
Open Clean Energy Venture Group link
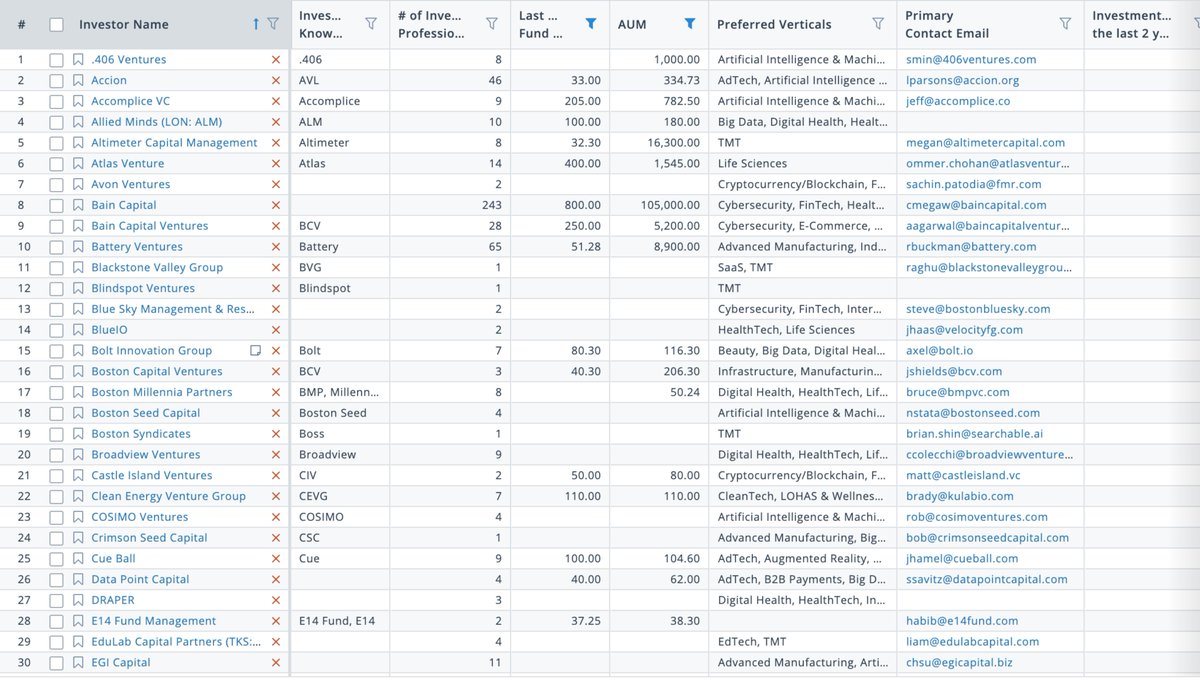(168, 496)
